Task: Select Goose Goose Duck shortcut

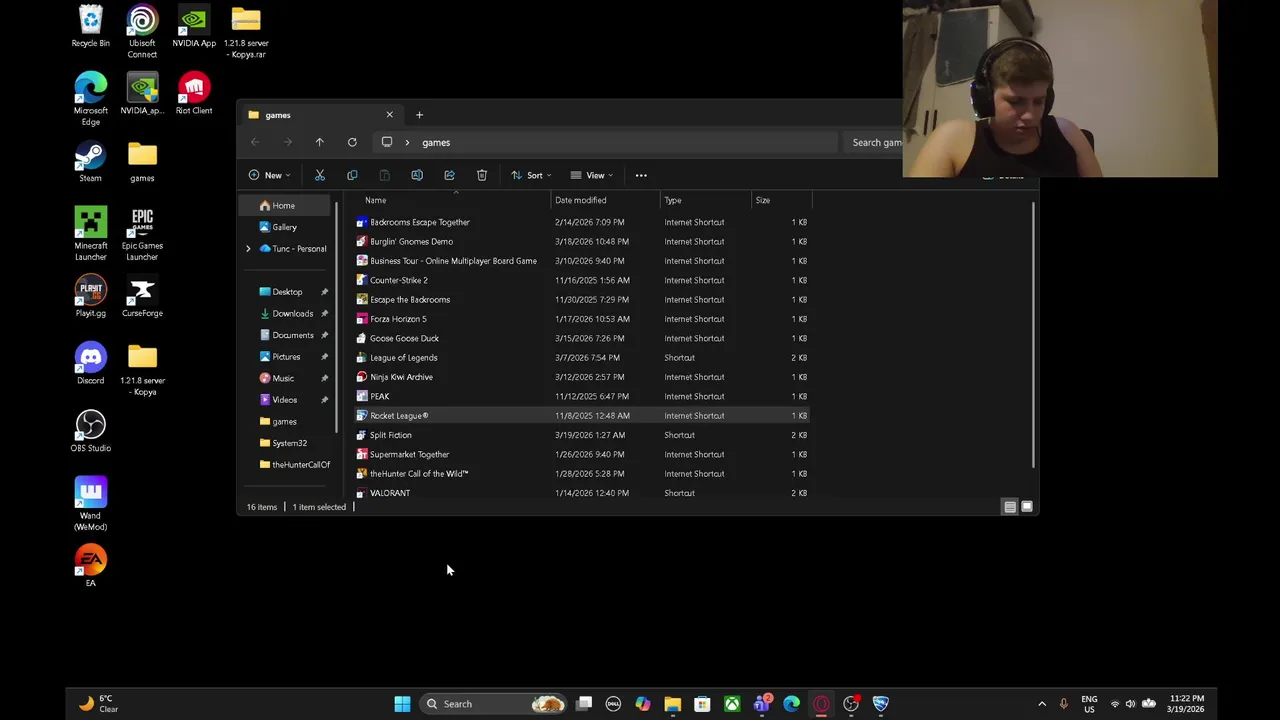Action: click(582, 338)
